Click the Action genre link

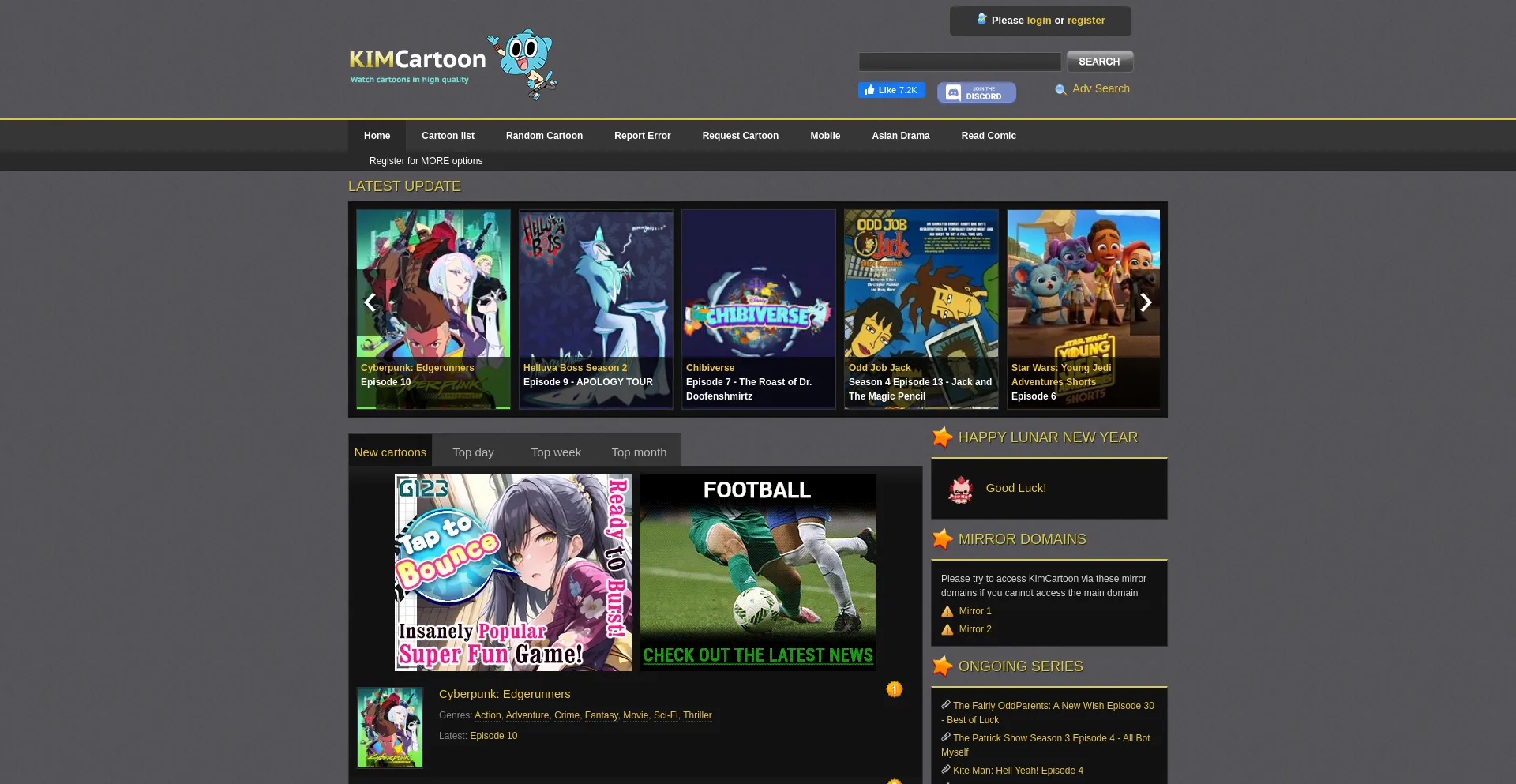[x=488, y=715]
